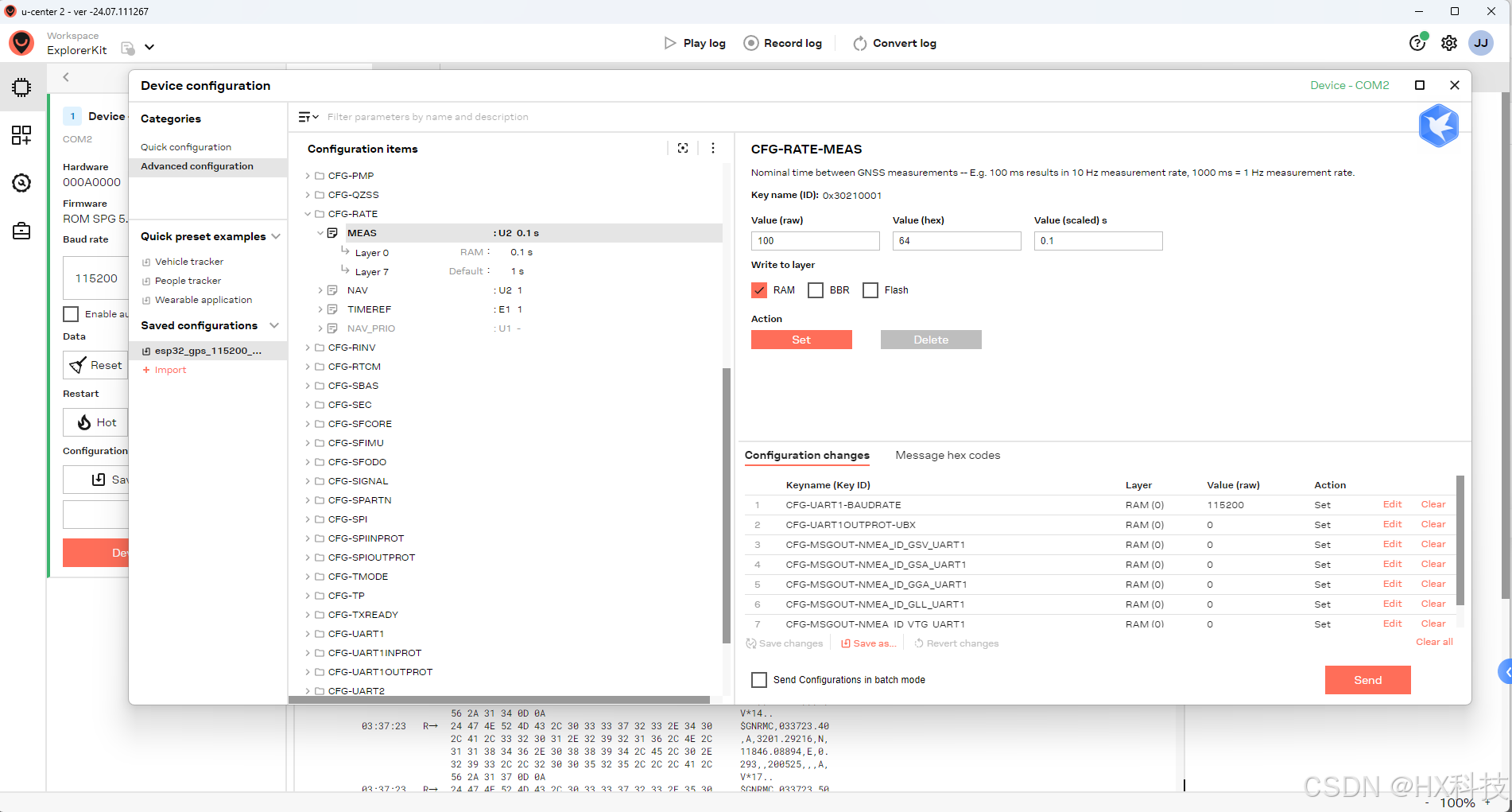This screenshot has height=812, width=1512.
Task: Click the blue bird assistant icon
Action: 1439,126
